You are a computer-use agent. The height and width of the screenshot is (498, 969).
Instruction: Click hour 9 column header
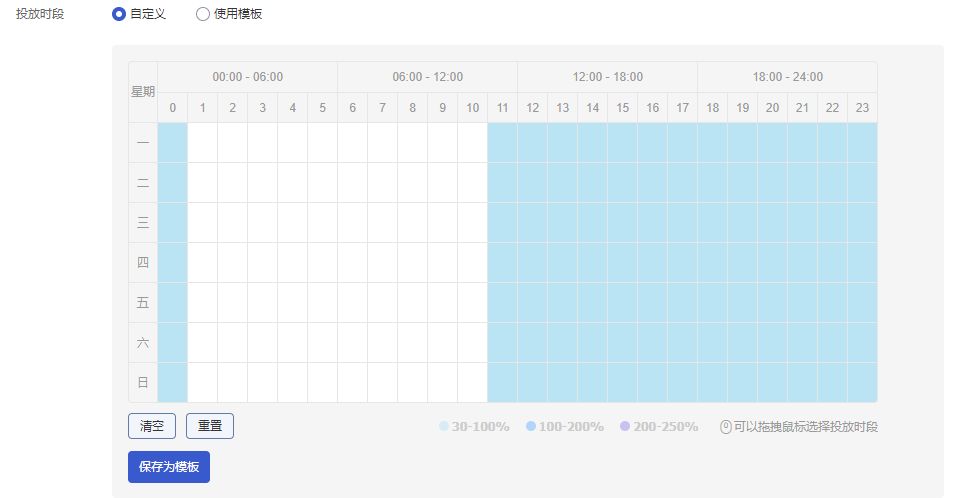coord(442,108)
